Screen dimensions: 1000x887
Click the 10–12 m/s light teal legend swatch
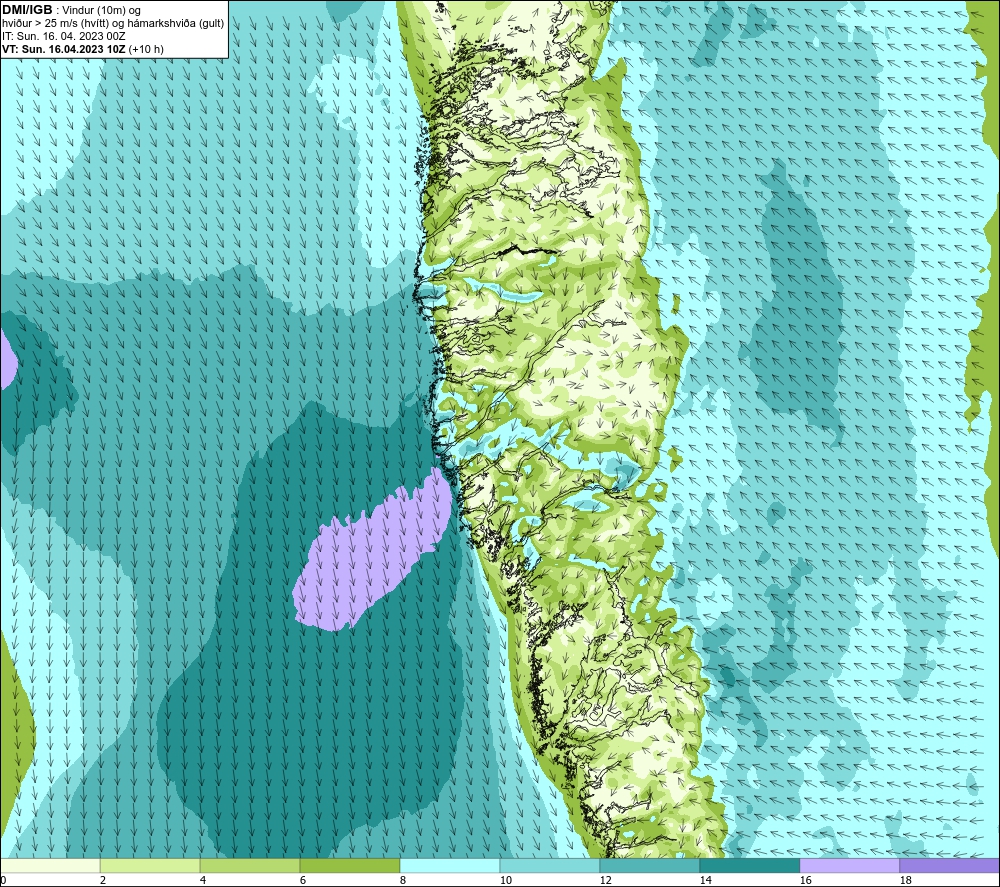(549, 865)
